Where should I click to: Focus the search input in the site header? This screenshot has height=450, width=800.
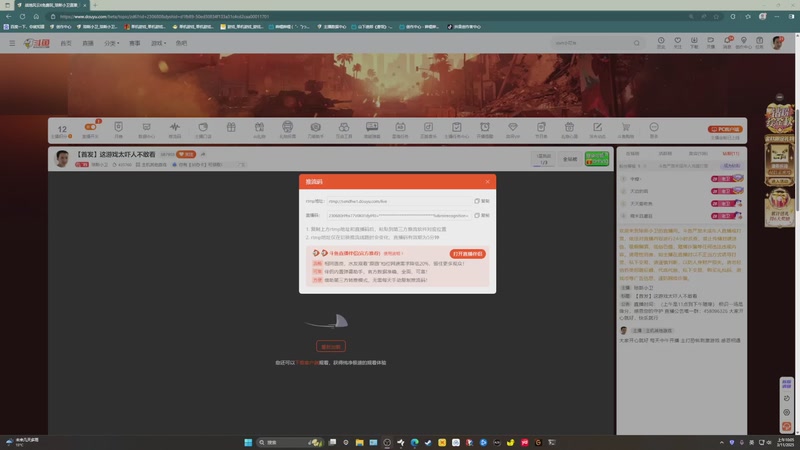pyautogui.click(x=592, y=43)
